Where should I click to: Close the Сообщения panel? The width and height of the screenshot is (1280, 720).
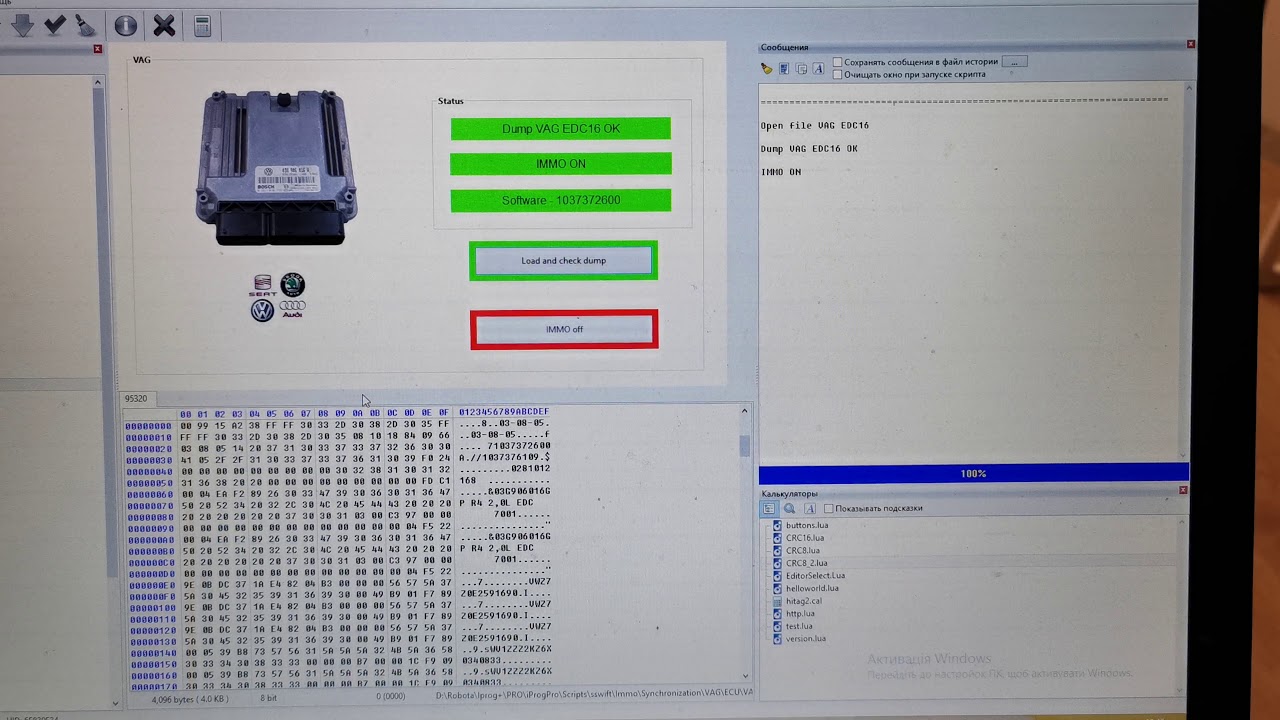tap(1191, 45)
